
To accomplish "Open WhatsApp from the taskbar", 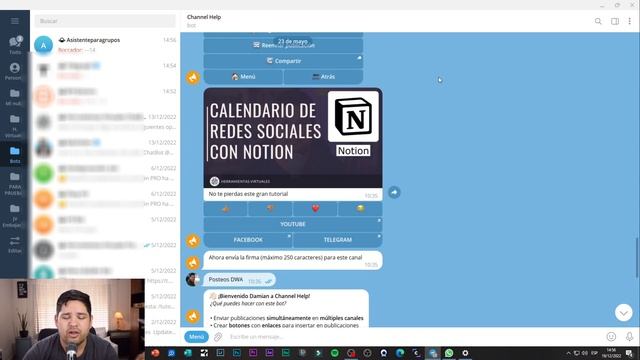I will 449,353.
